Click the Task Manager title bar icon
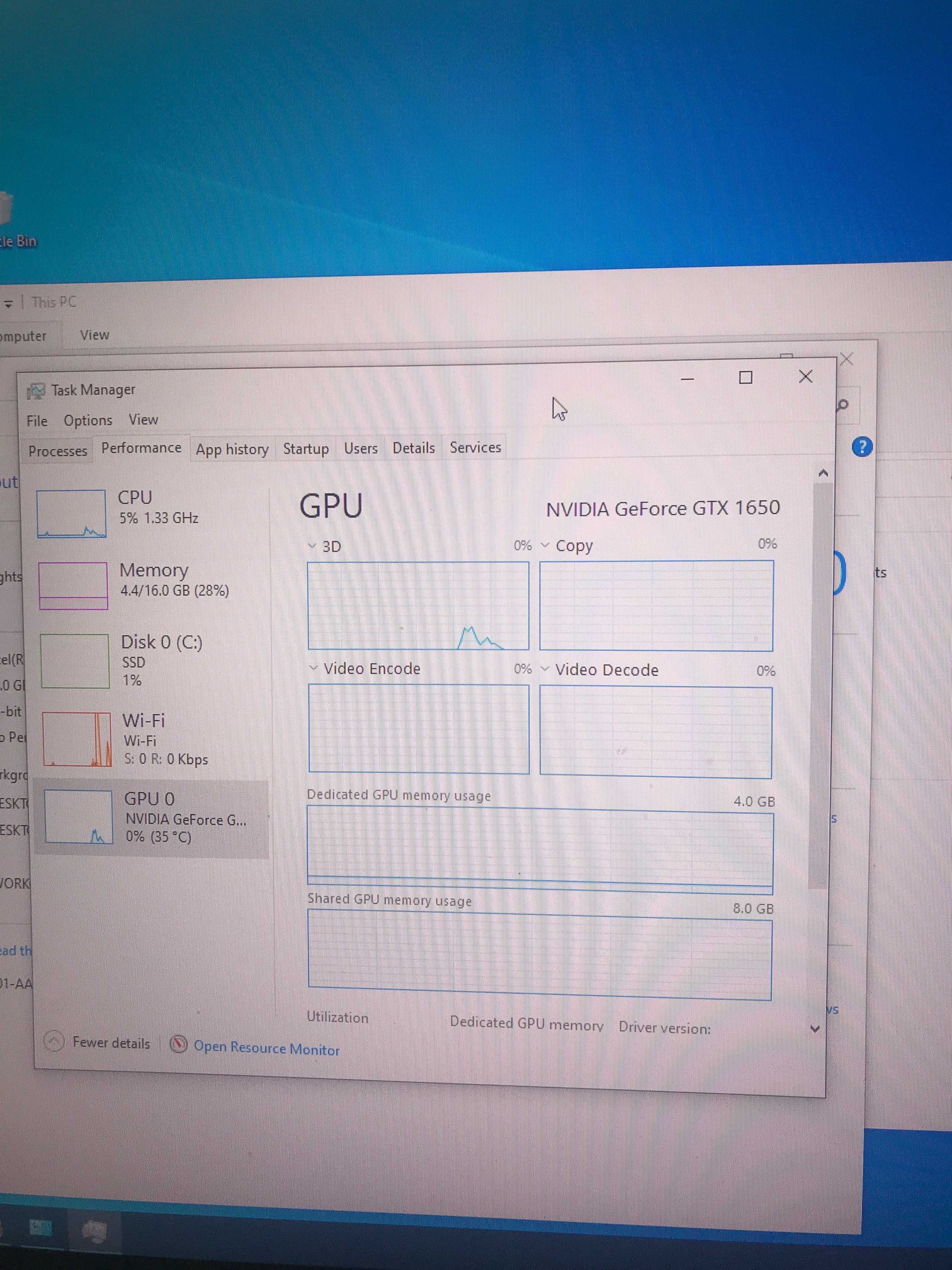Screen dimensions: 952x1270 36,391
